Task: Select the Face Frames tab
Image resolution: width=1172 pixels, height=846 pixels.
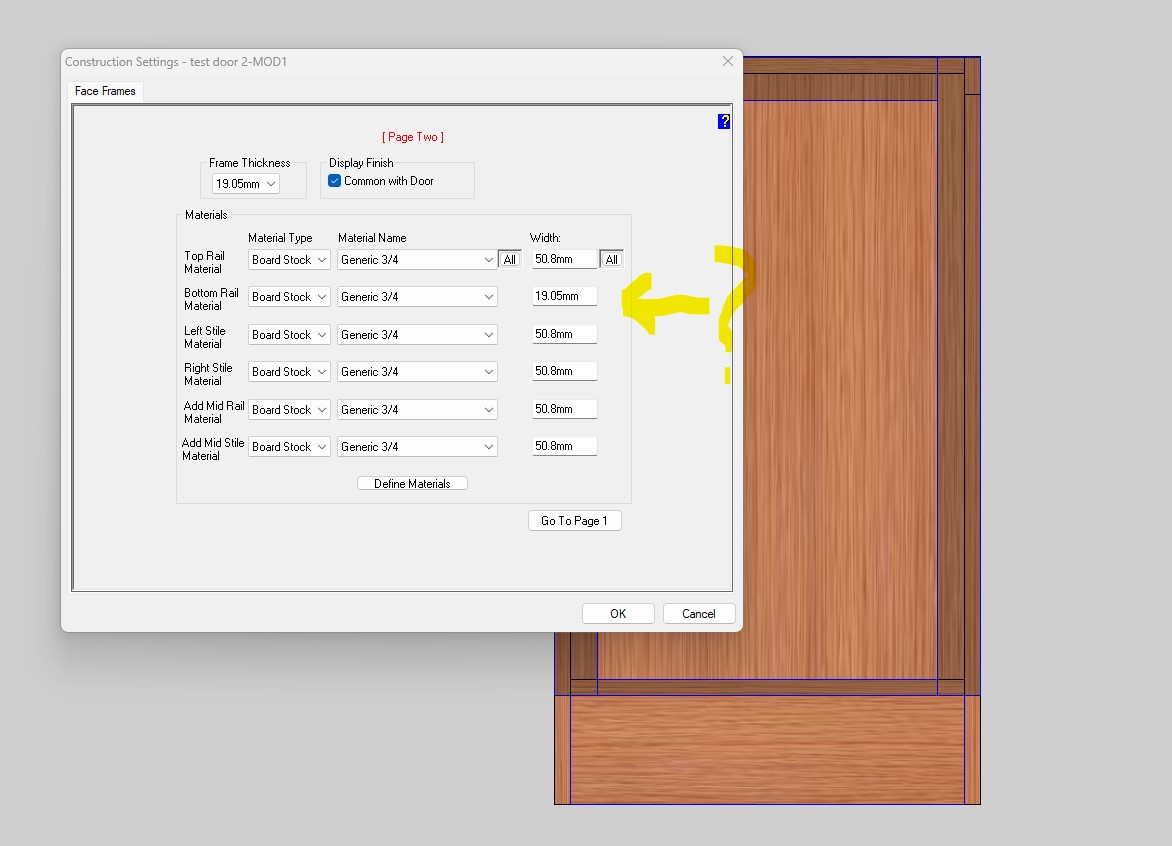Action: click(x=105, y=91)
